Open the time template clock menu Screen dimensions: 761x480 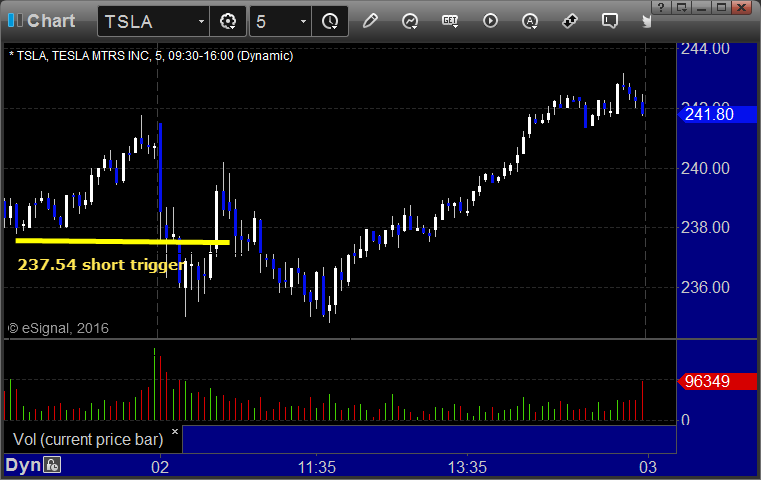(x=330, y=21)
